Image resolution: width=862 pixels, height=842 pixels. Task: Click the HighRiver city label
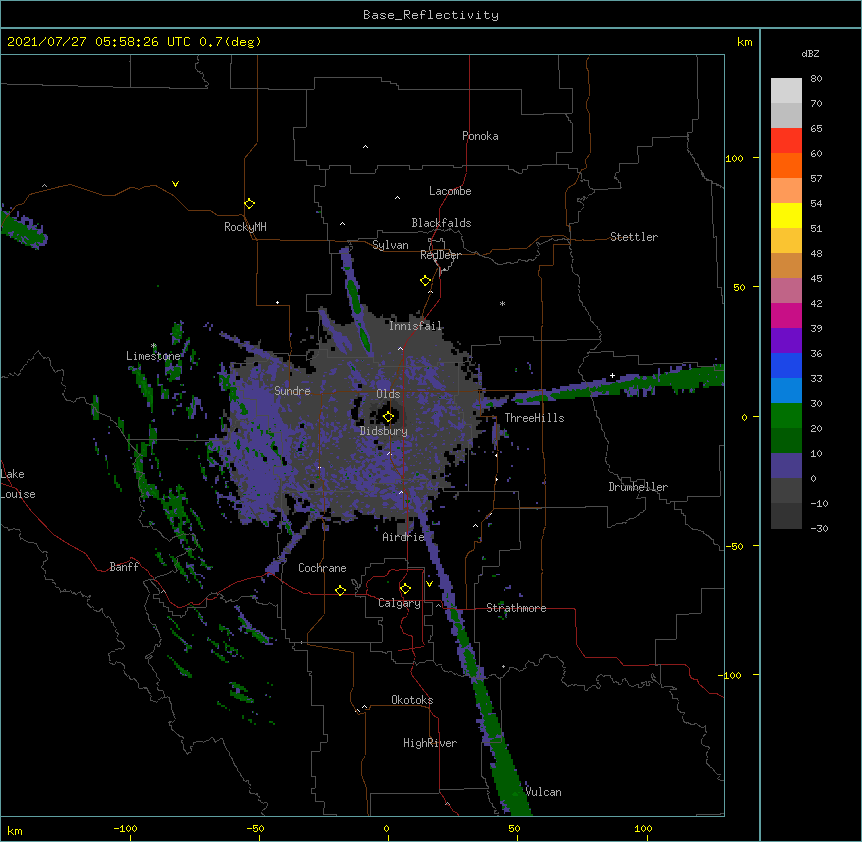tap(430, 743)
